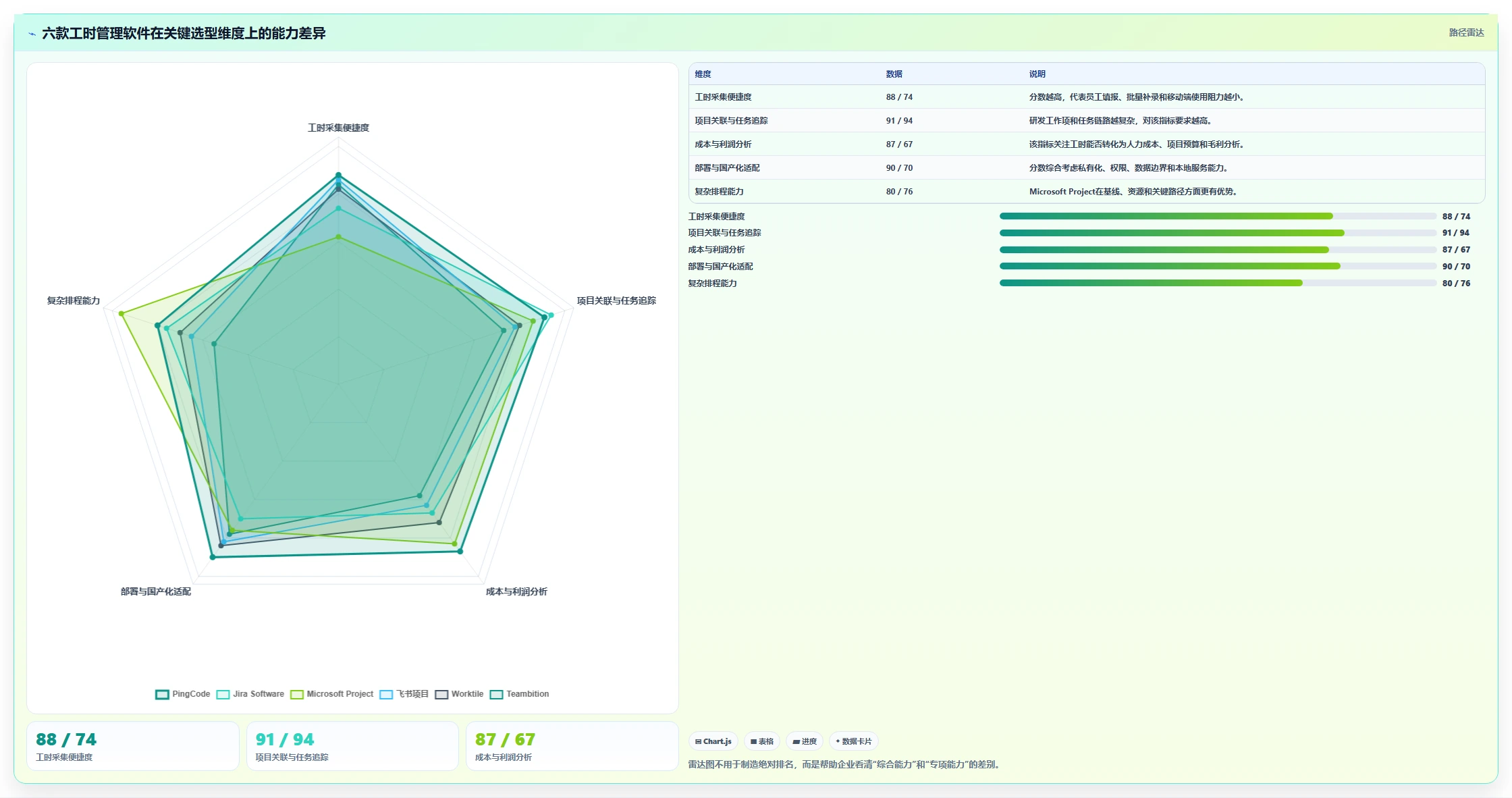Click the description starting with 研发工作项
Image resolution: width=1512 pixels, height=798 pixels.
pyautogui.click(x=1121, y=121)
